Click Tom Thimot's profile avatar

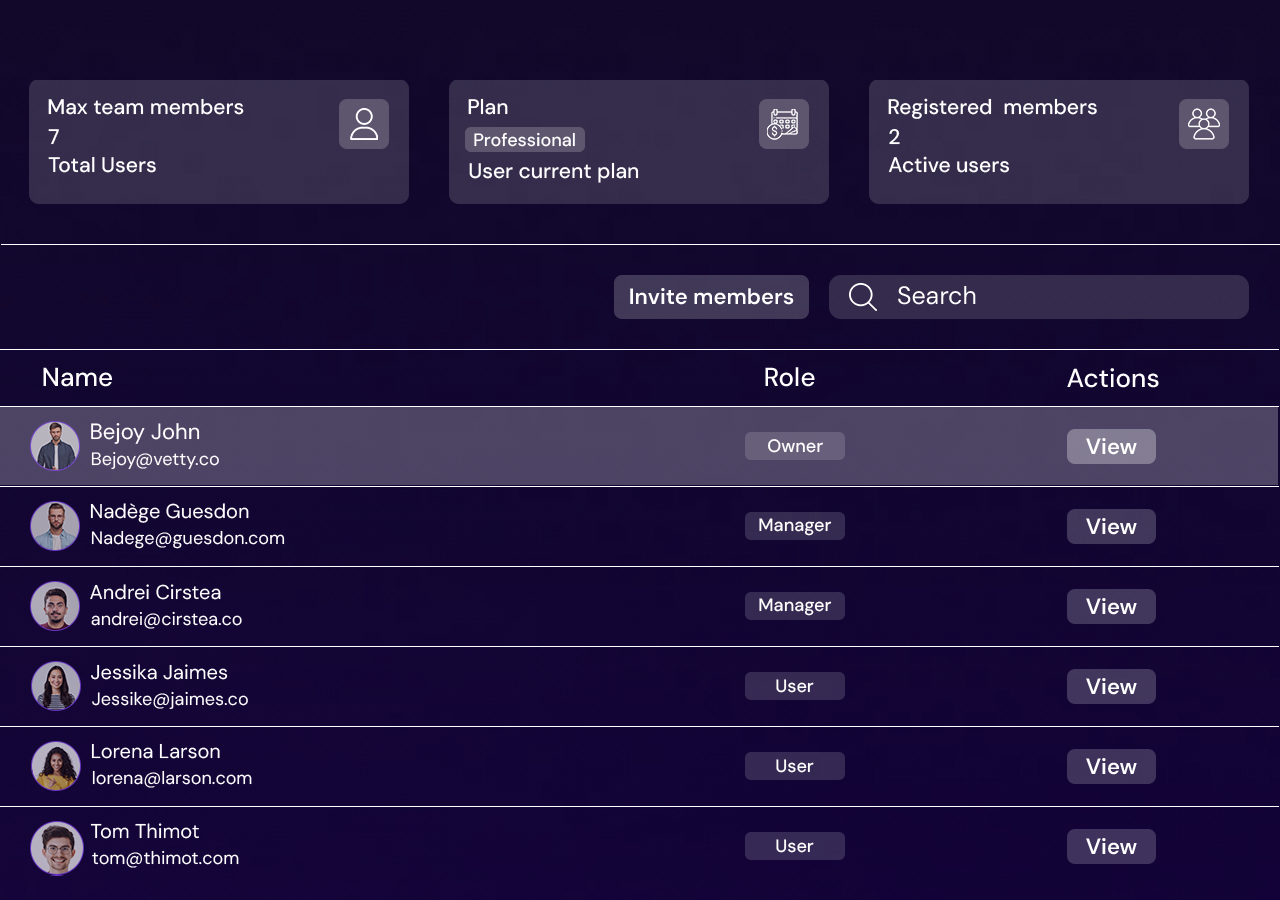pyautogui.click(x=56, y=848)
